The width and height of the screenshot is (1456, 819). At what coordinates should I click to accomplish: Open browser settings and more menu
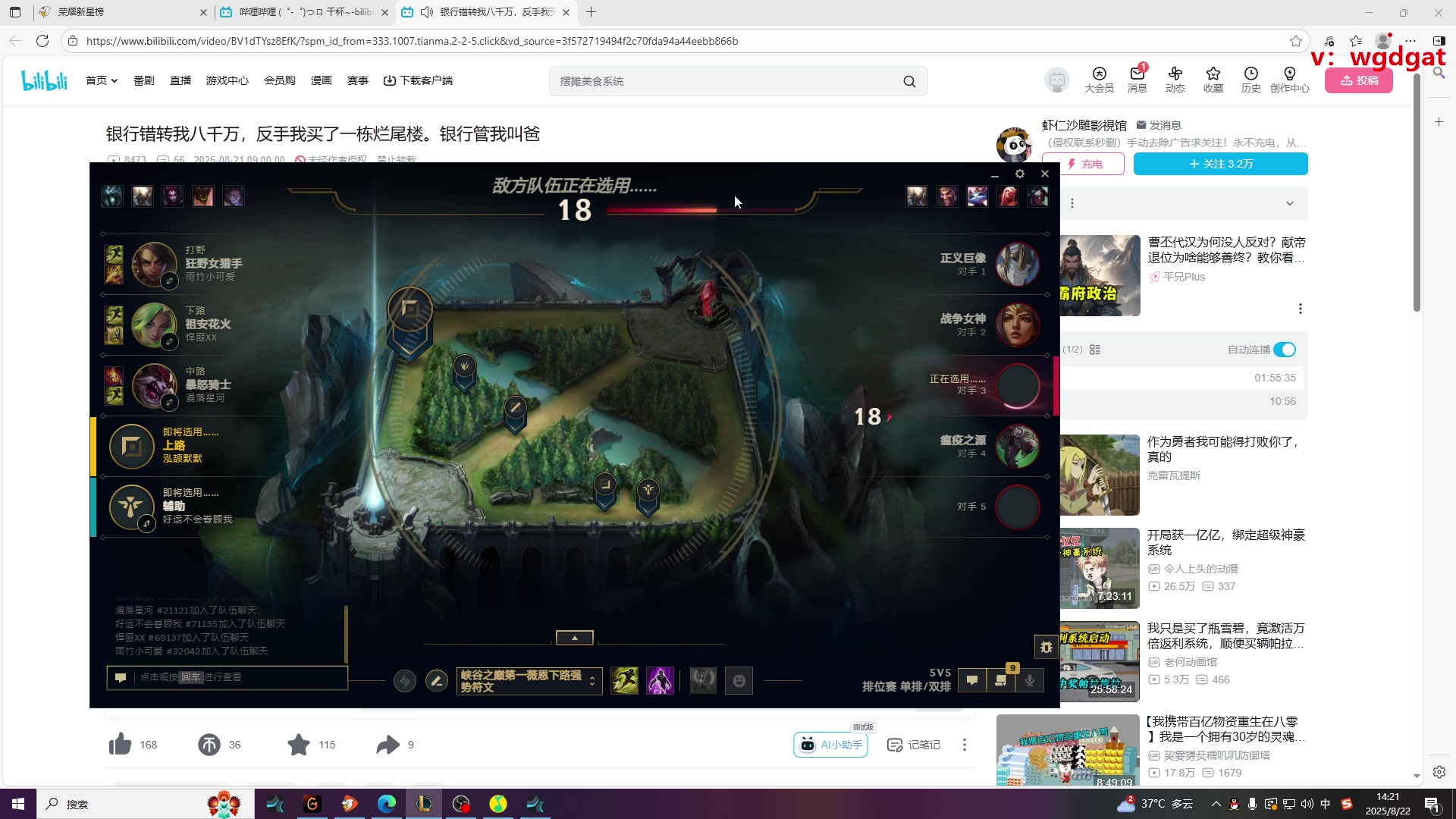[1410, 41]
